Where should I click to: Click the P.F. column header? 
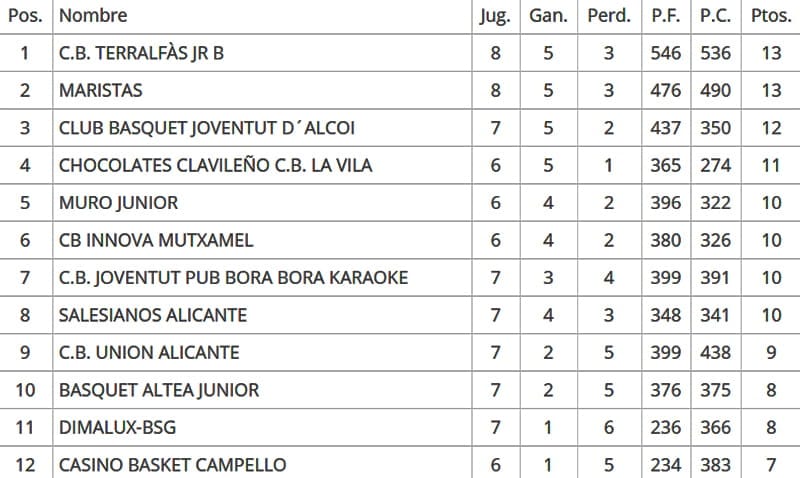(x=665, y=16)
